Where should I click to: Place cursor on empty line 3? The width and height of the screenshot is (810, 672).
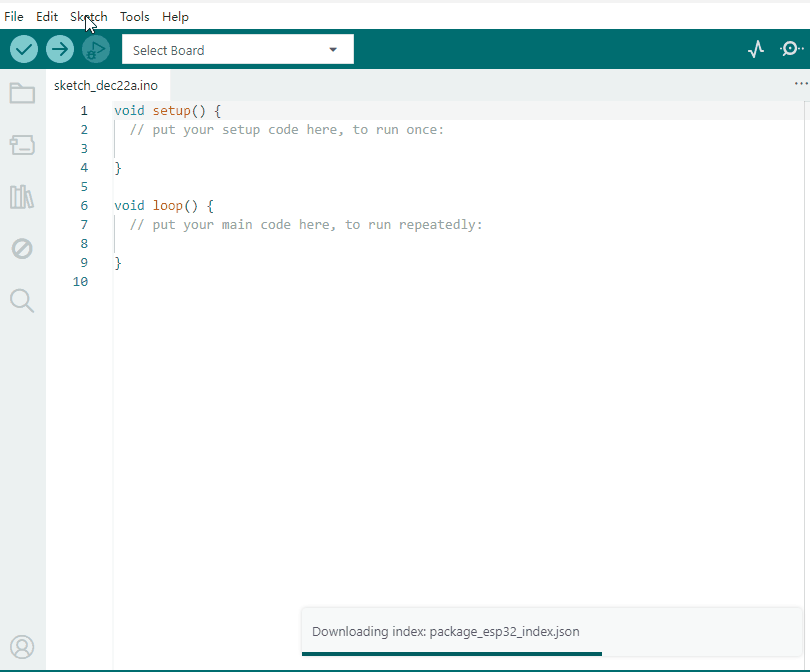pyautogui.click(x=459, y=149)
